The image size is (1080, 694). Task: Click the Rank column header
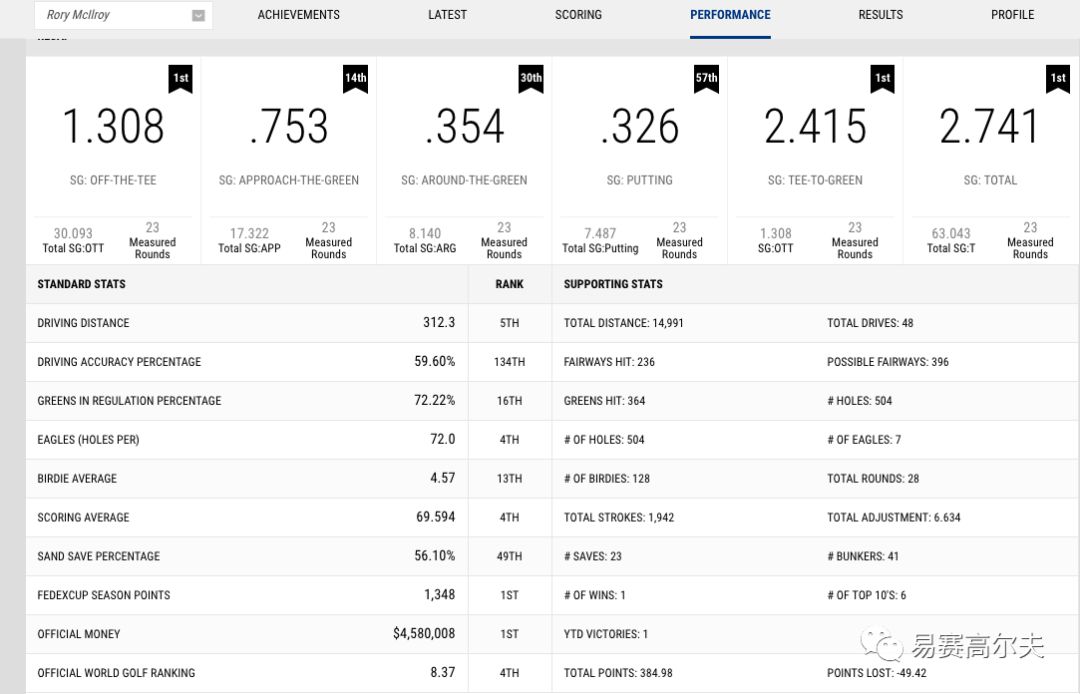click(x=509, y=284)
